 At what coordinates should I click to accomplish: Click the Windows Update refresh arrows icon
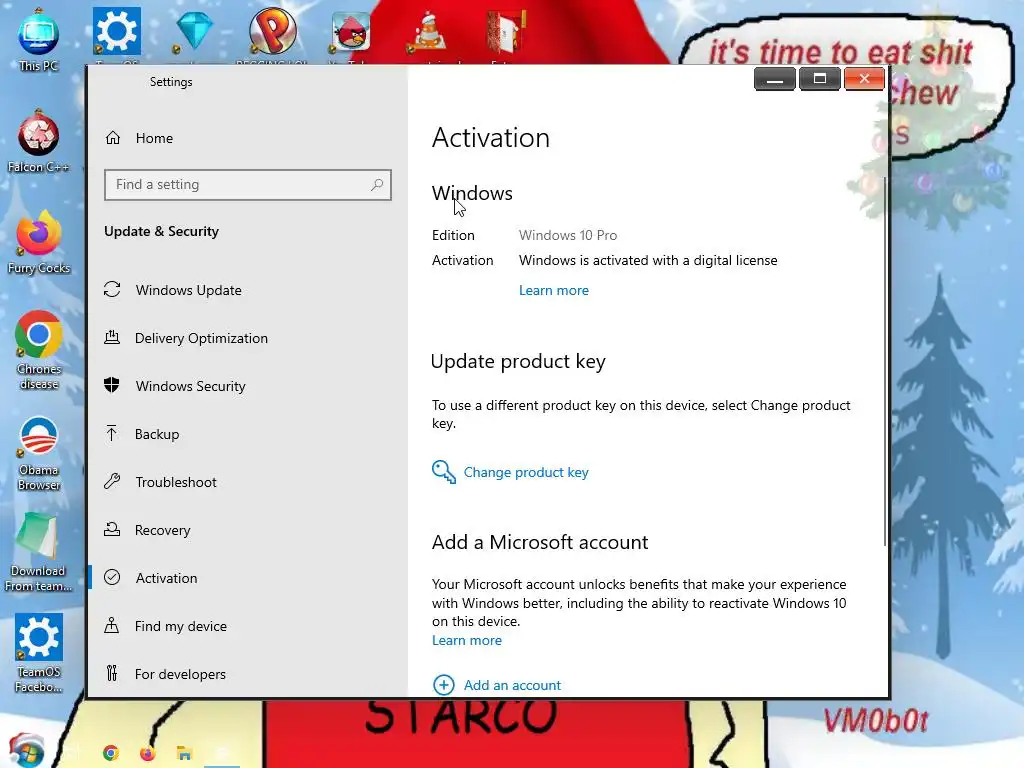(112, 289)
